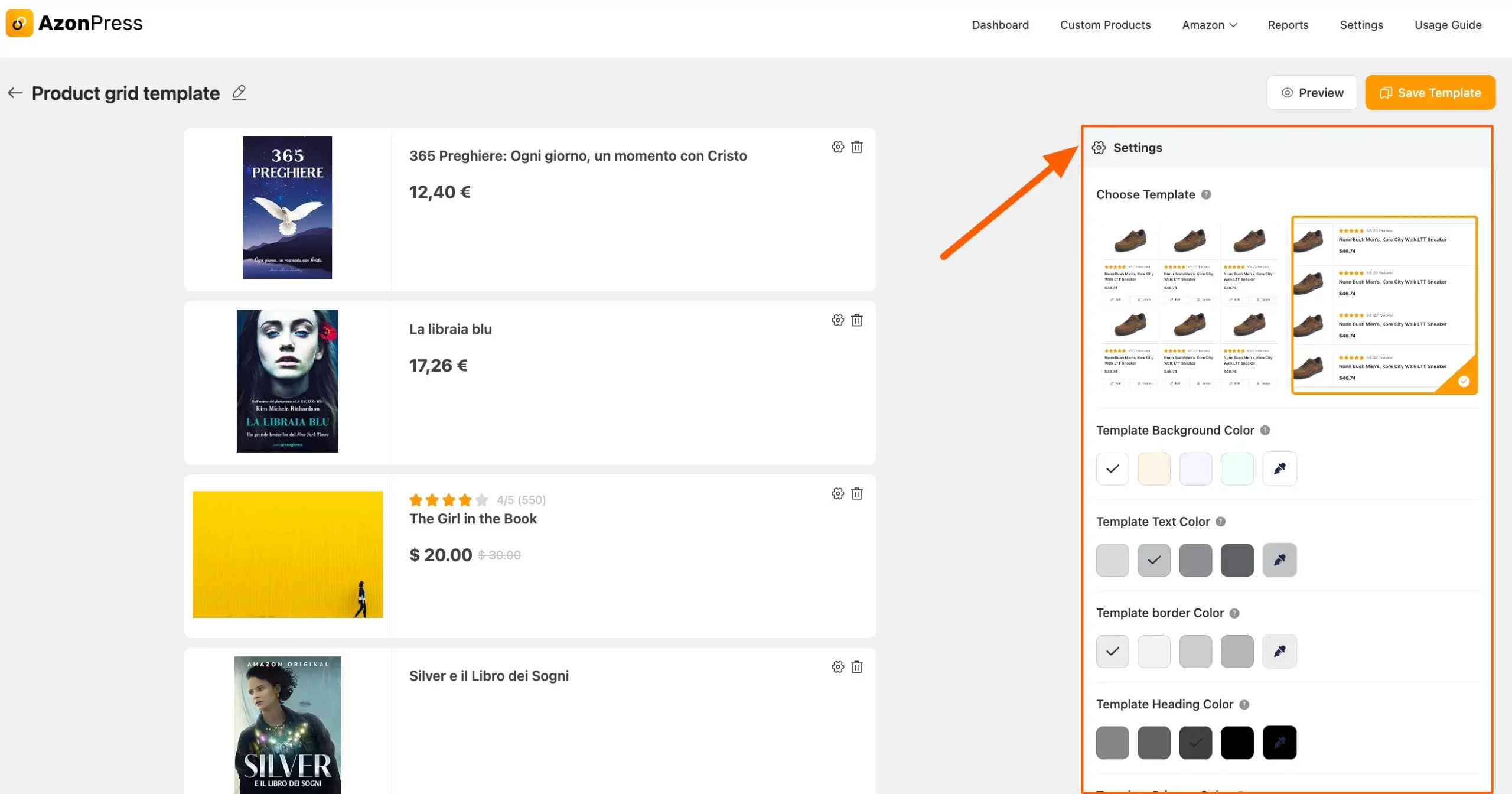Click the Settings gear icon in the sidebar panel
Viewport: 1512px width, 794px height.
coord(1099,148)
